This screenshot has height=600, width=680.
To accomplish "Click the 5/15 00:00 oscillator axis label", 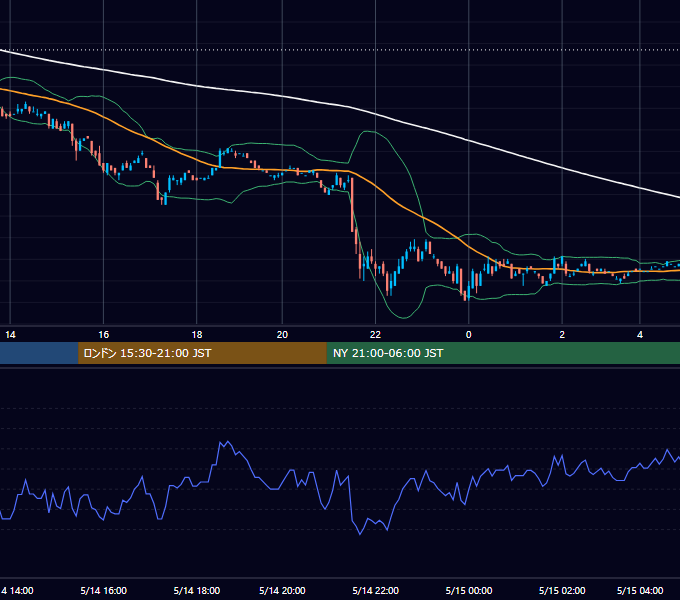I will pos(469,590).
